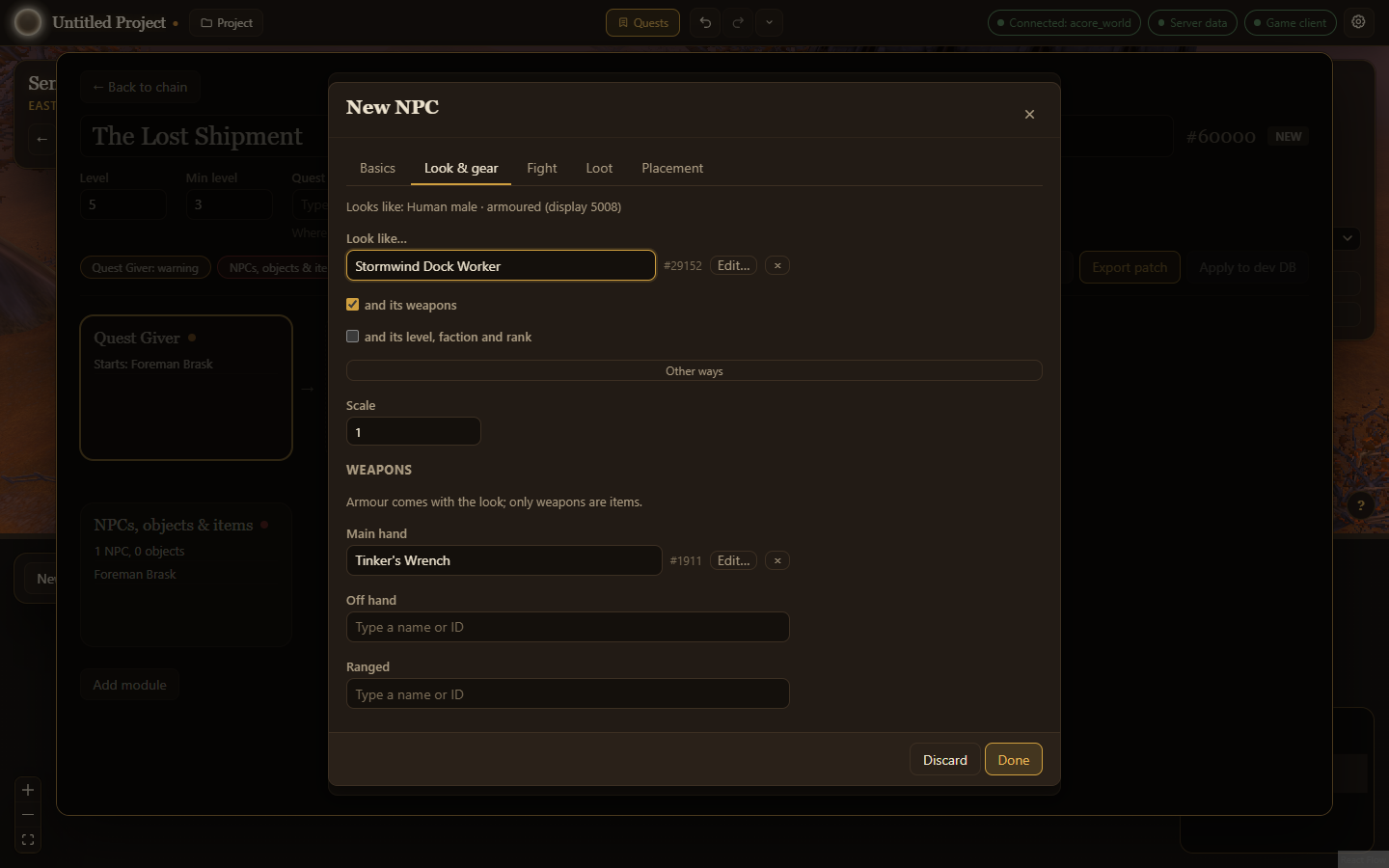This screenshot has width=1389, height=868.
Task: Edit the Stormwind Dock Worker look
Action: [x=733, y=265]
